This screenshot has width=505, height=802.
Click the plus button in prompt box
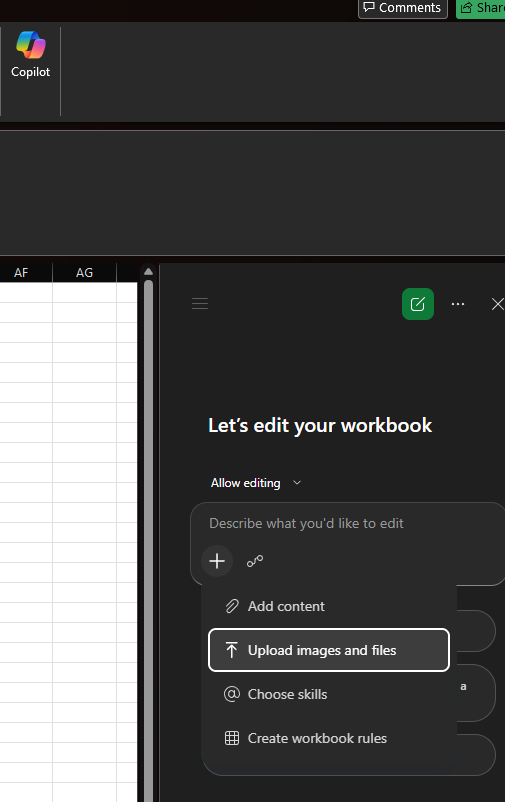point(217,561)
